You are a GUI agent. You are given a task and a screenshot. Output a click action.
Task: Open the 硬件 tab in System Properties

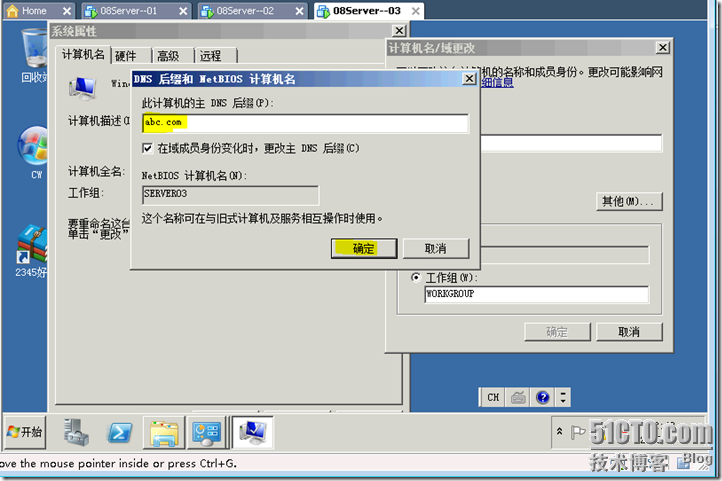click(x=126, y=56)
